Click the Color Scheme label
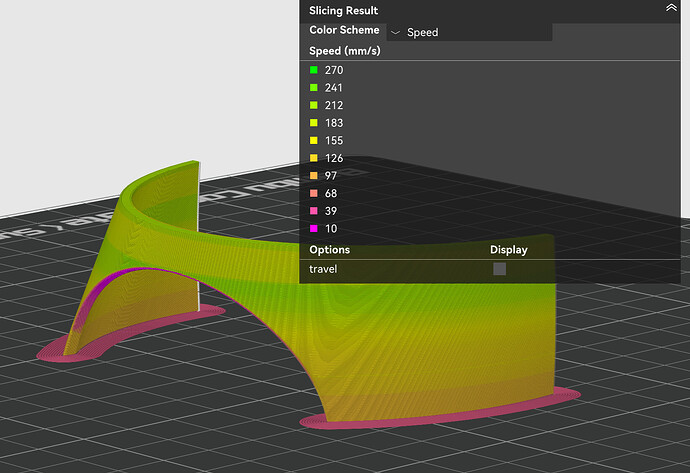 344,30
